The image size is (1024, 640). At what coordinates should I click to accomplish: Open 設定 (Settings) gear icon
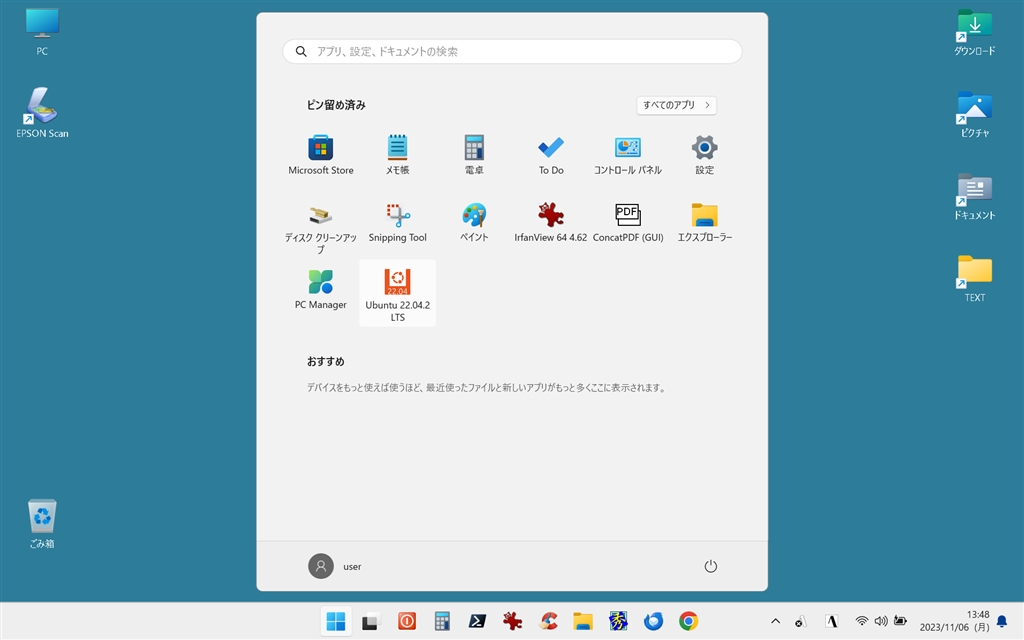click(x=704, y=155)
